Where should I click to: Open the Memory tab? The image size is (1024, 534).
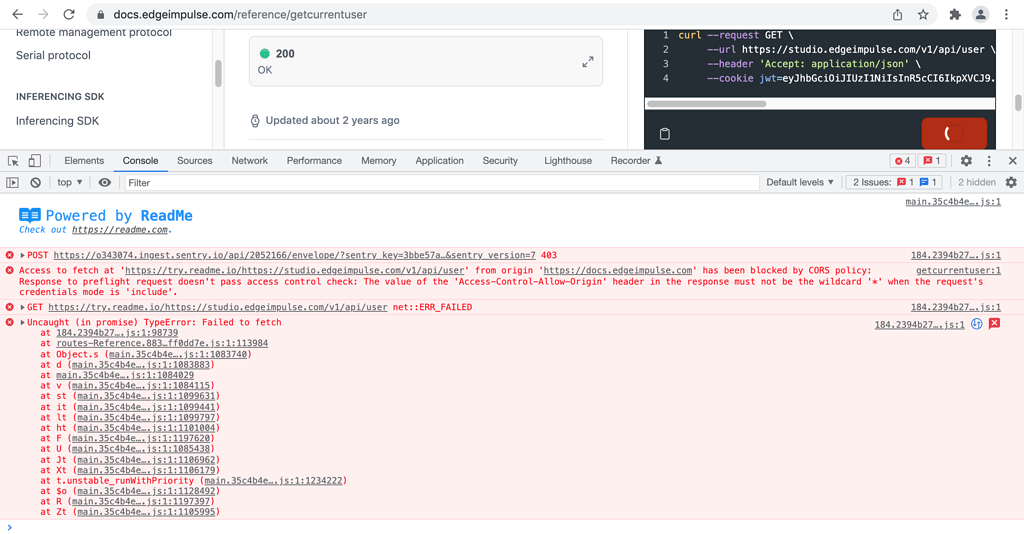pyautogui.click(x=379, y=161)
